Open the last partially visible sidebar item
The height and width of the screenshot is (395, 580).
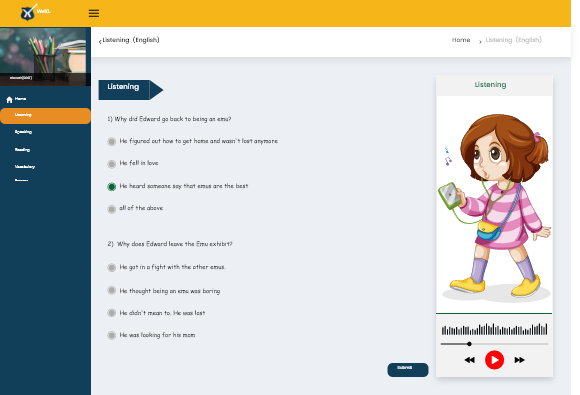(21, 180)
